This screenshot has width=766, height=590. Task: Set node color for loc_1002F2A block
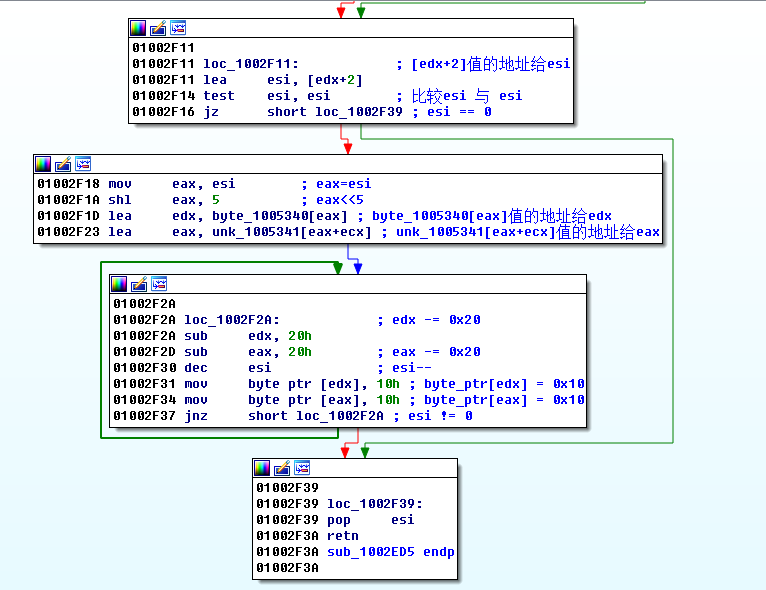pos(119,284)
